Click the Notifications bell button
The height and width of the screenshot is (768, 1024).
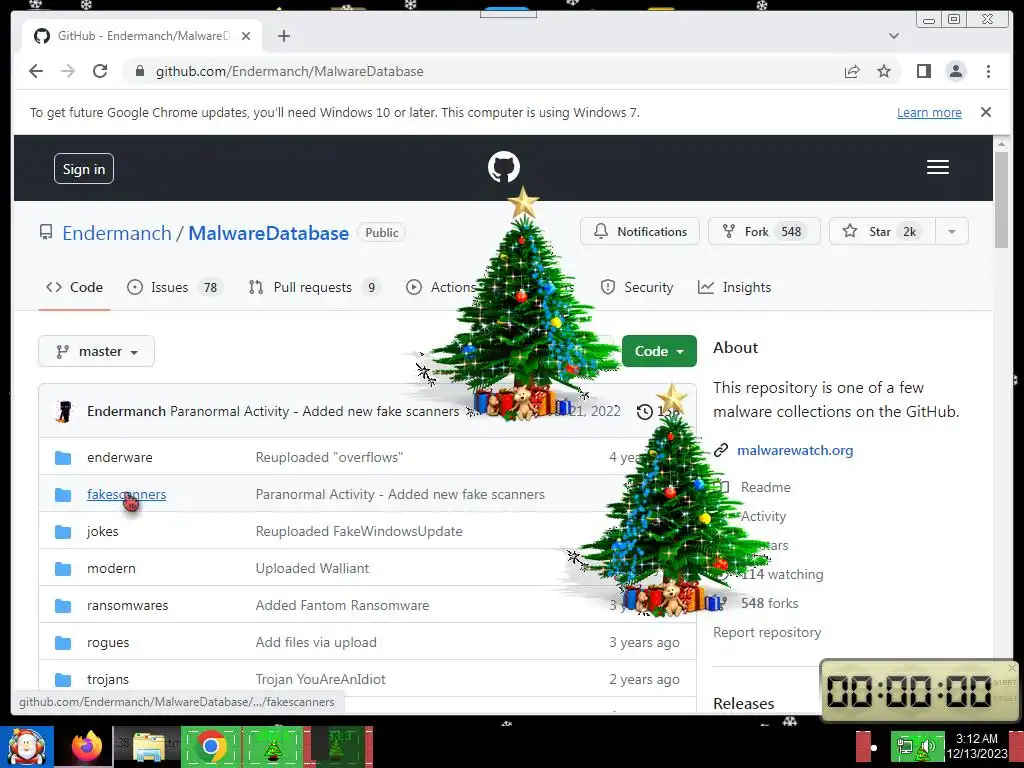tap(639, 231)
